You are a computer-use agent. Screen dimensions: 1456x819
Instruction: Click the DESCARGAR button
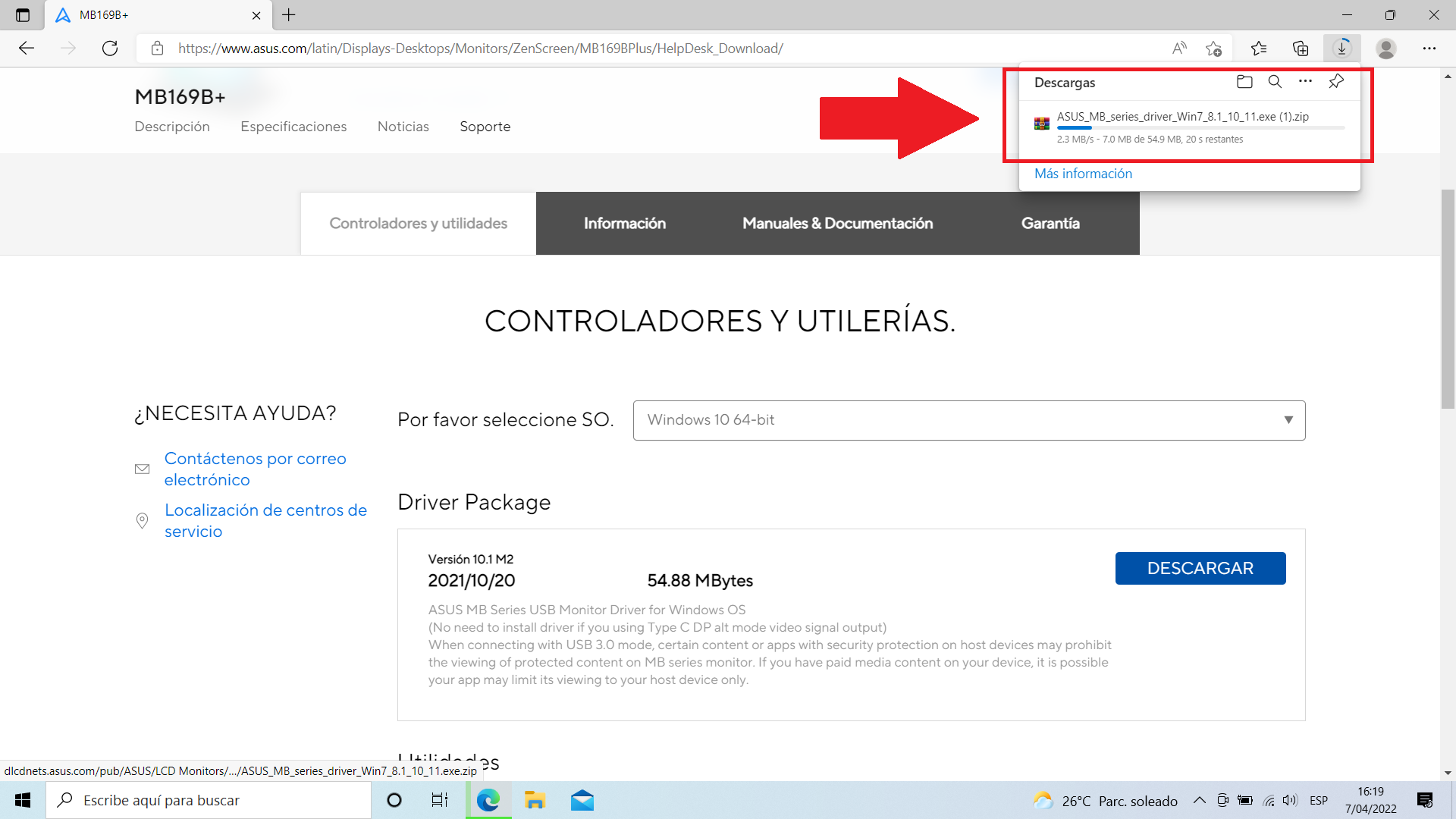point(1200,568)
